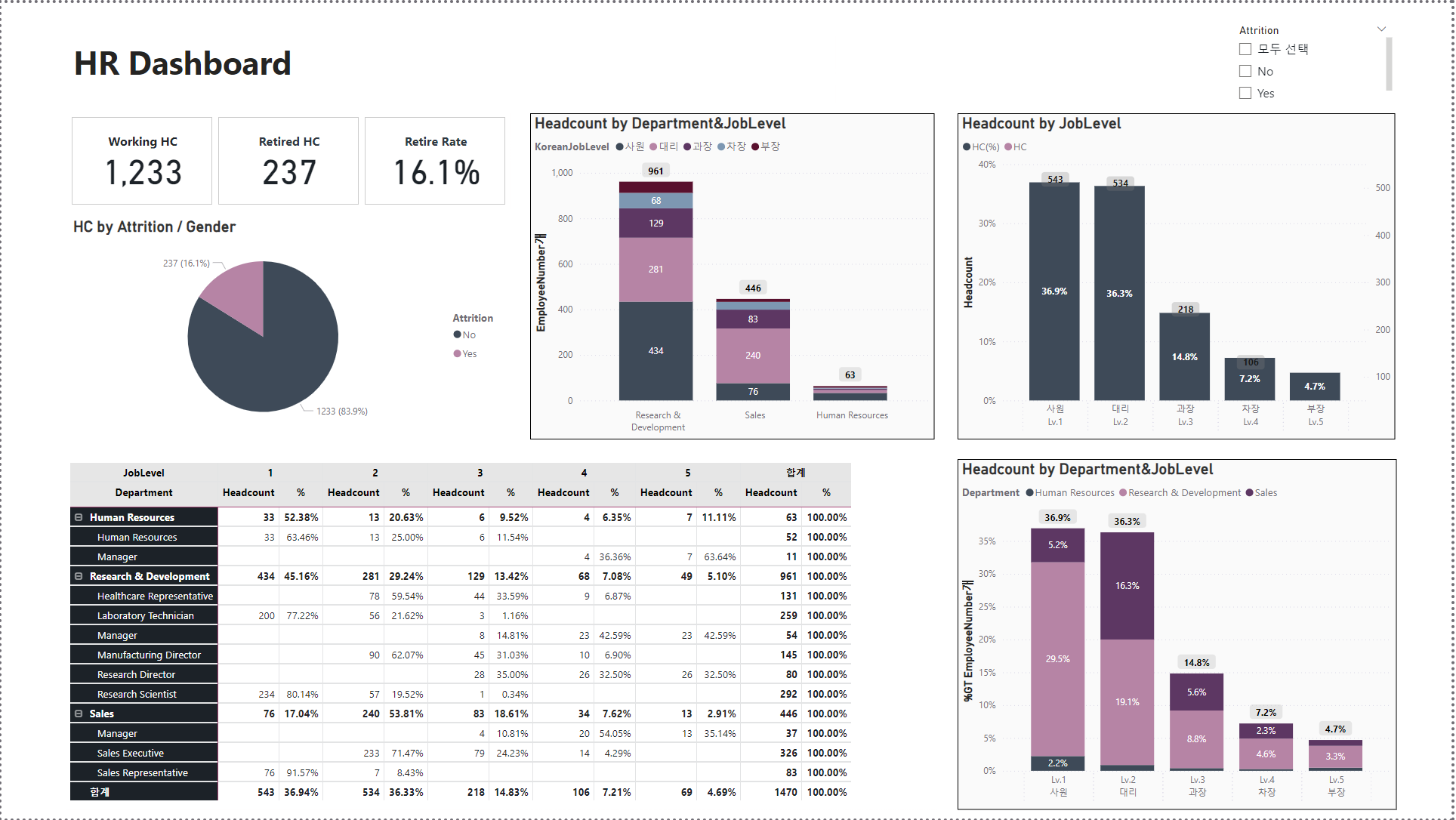Click the Sales department legend dot
Screen dimensions: 1456x820
point(1250,493)
